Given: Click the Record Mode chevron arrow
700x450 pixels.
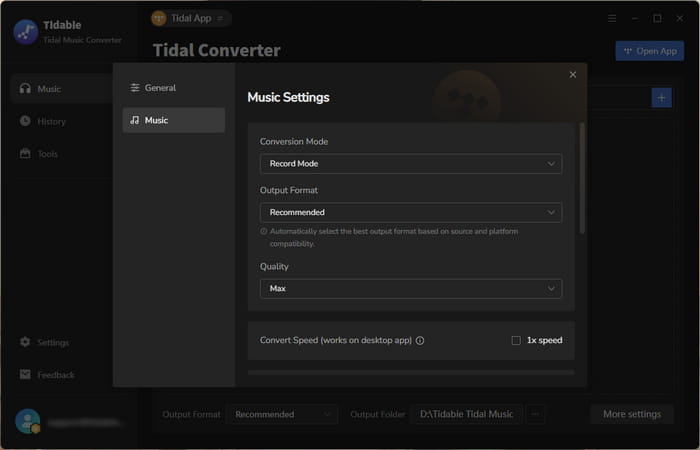Looking at the screenshot, I should click(x=551, y=164).
